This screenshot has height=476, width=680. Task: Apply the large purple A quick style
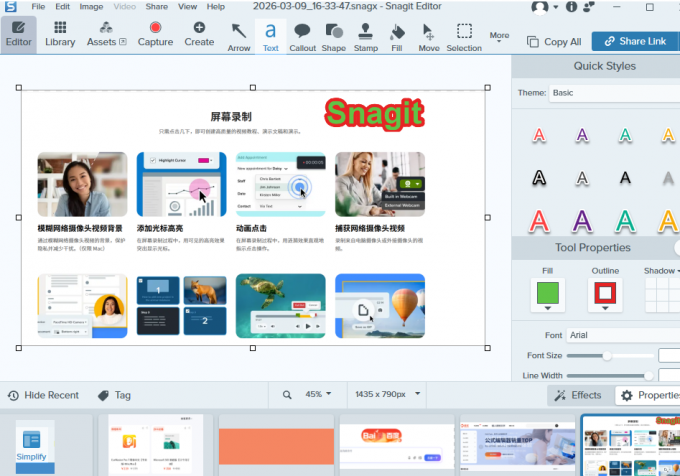point(582,221)
